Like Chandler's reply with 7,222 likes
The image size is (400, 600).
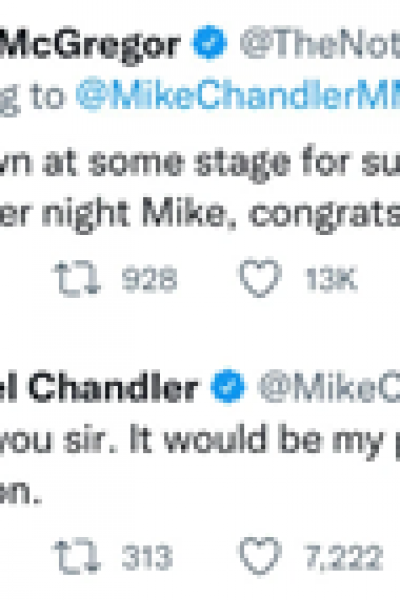(260, 555)
